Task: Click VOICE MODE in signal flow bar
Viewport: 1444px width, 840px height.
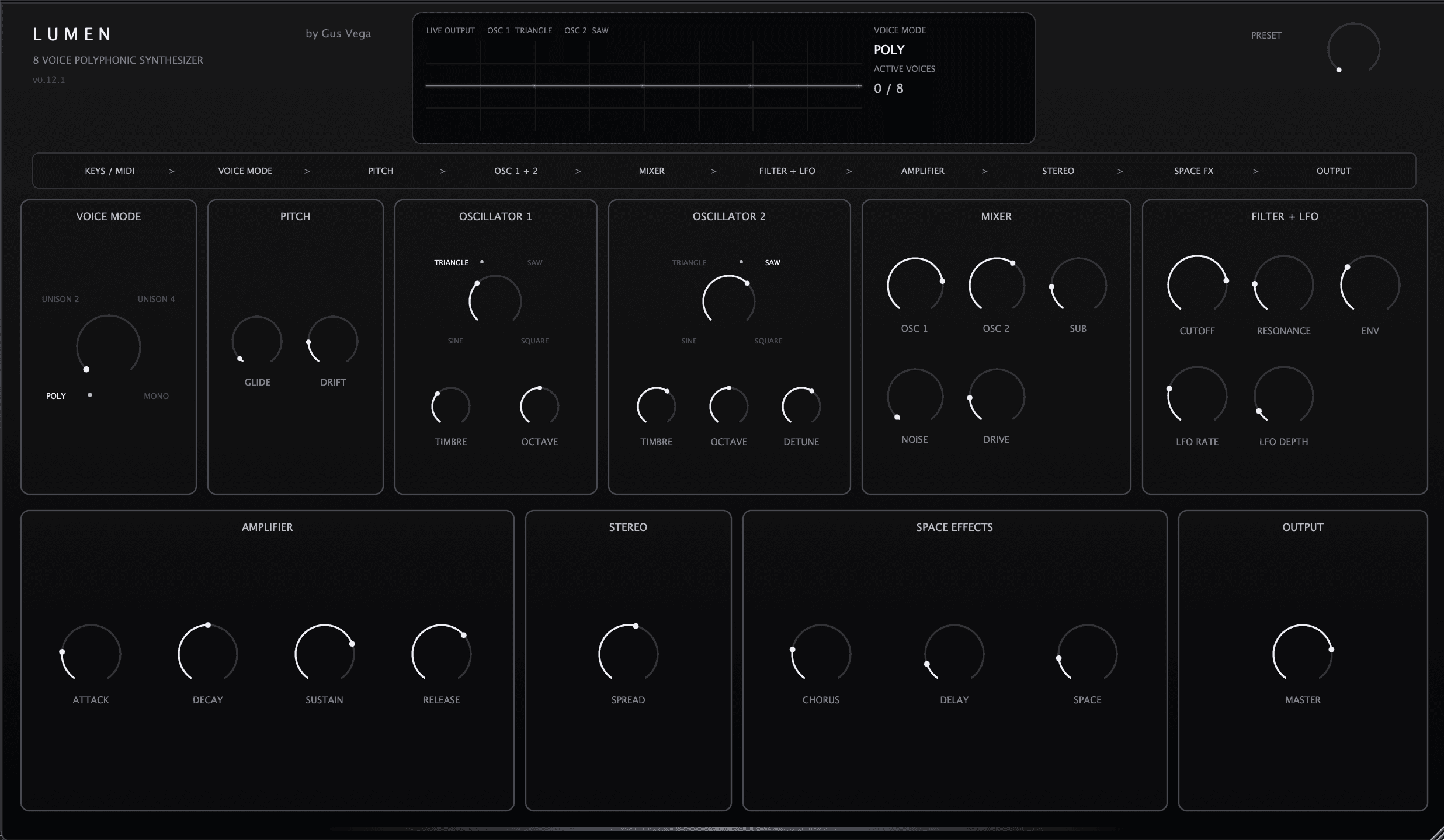Action: pos(245,171)
